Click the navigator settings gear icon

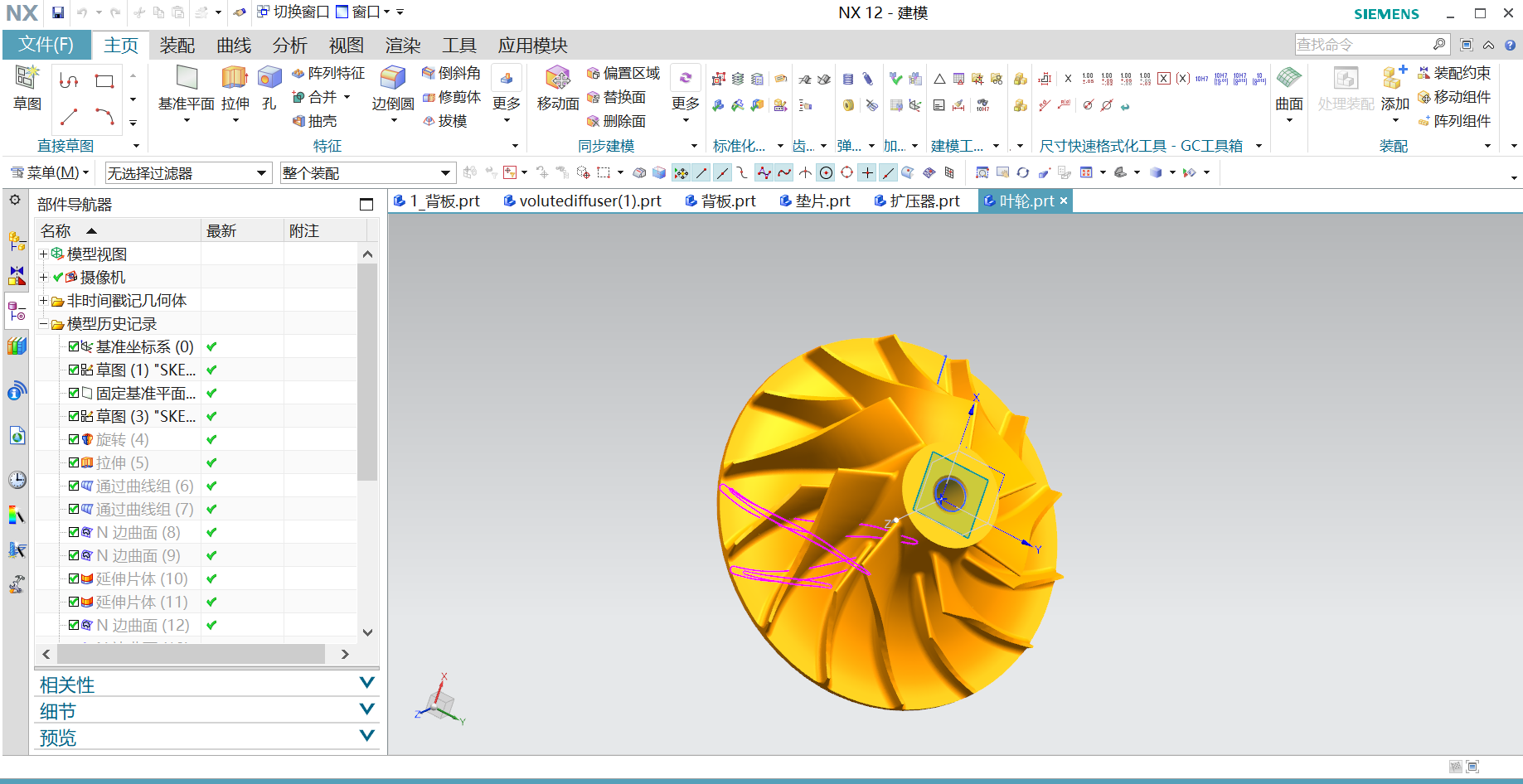coord(15,200)
